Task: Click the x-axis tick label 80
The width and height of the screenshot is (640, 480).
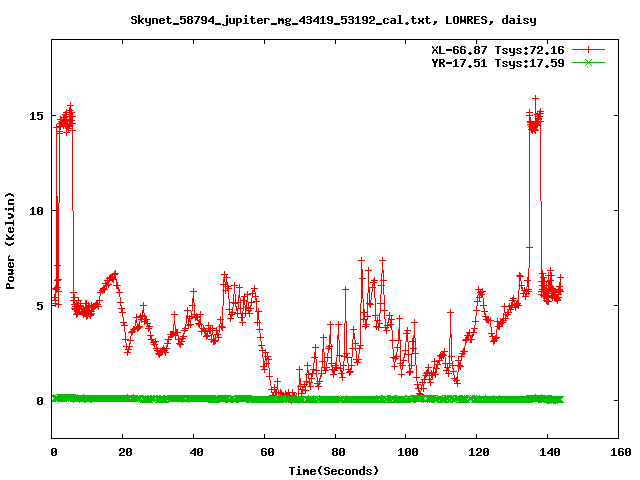Action: tap(338, 452)
